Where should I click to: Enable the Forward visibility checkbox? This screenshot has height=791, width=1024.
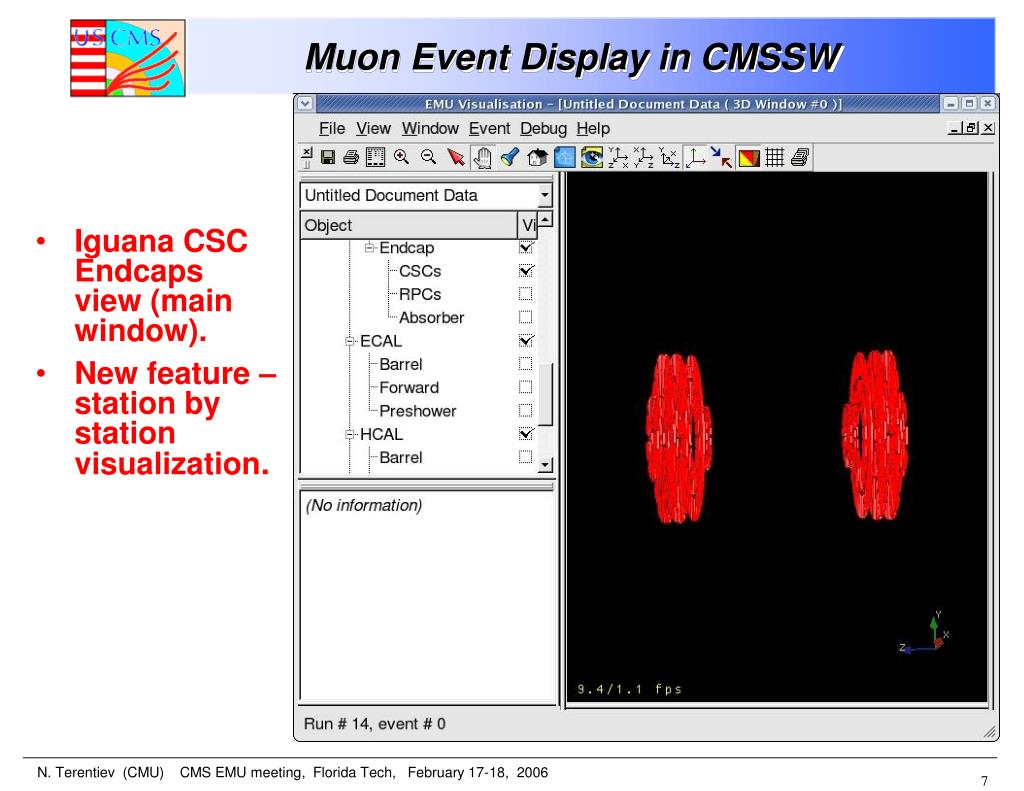pyautogui.click(x=525, y=387)
